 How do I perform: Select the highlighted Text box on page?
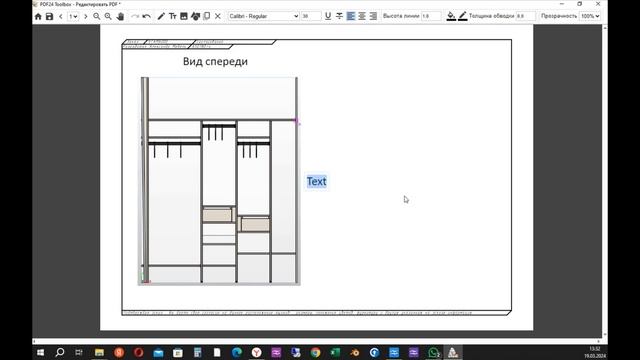[x=316, y=182]
